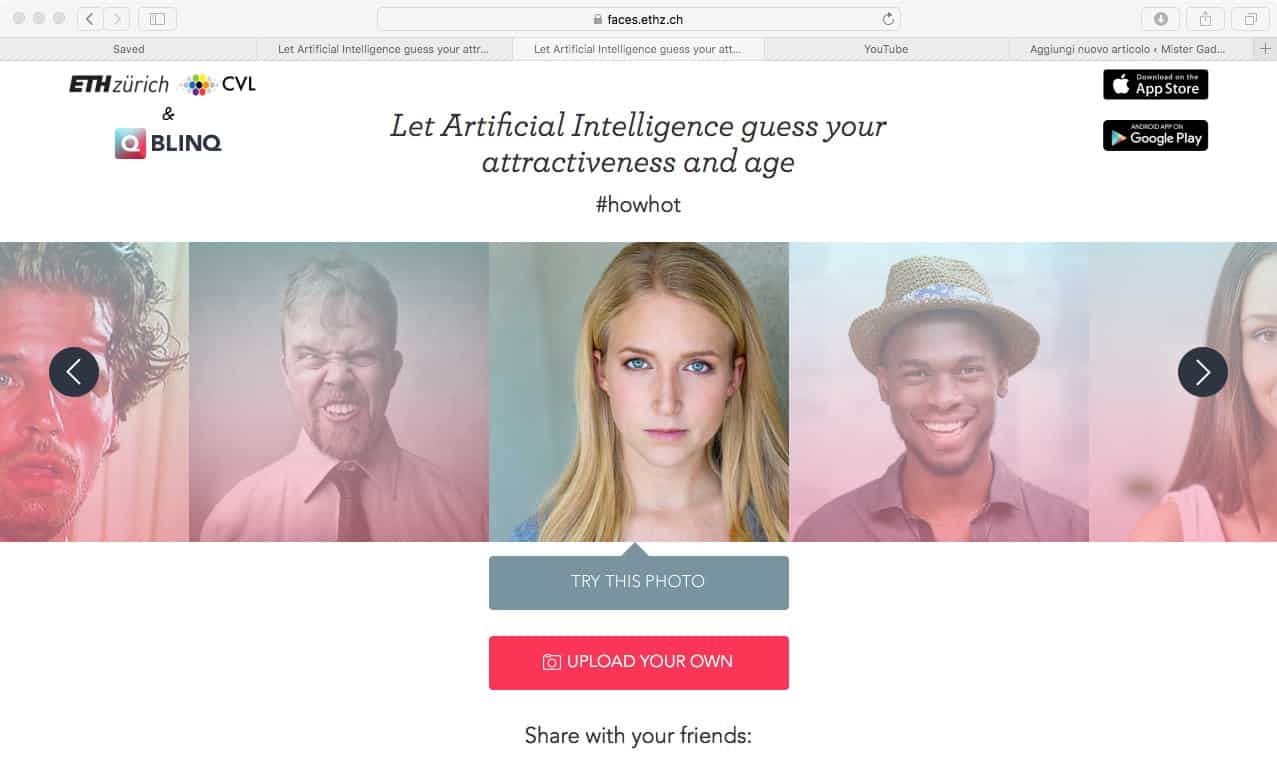Click the BLINQ logo

pyautogui.click(x=168, y=144)
